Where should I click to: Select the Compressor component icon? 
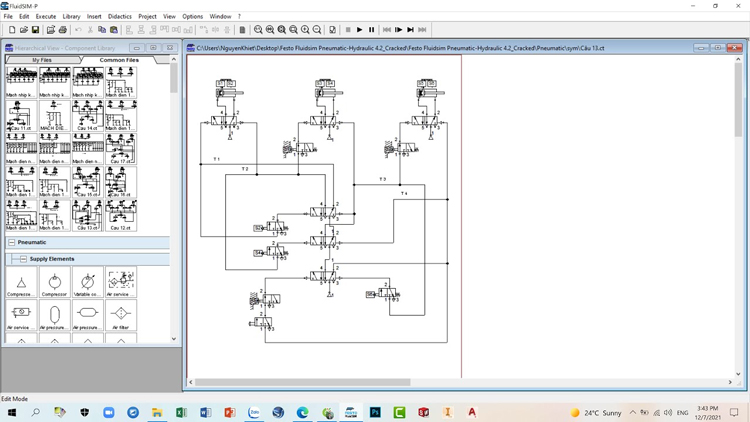[x=54, y=283]
